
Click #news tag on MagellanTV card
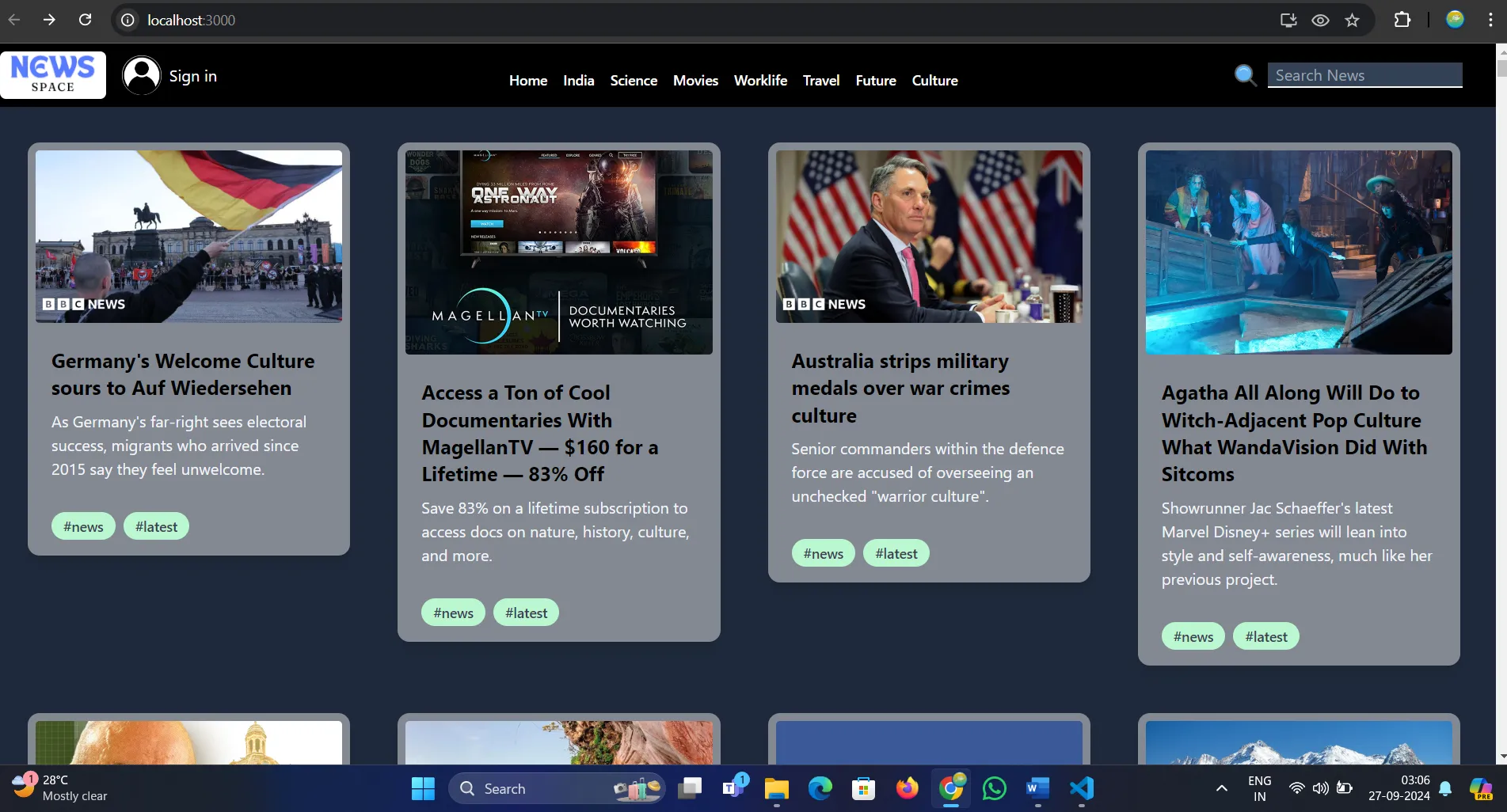click(453, 613)
